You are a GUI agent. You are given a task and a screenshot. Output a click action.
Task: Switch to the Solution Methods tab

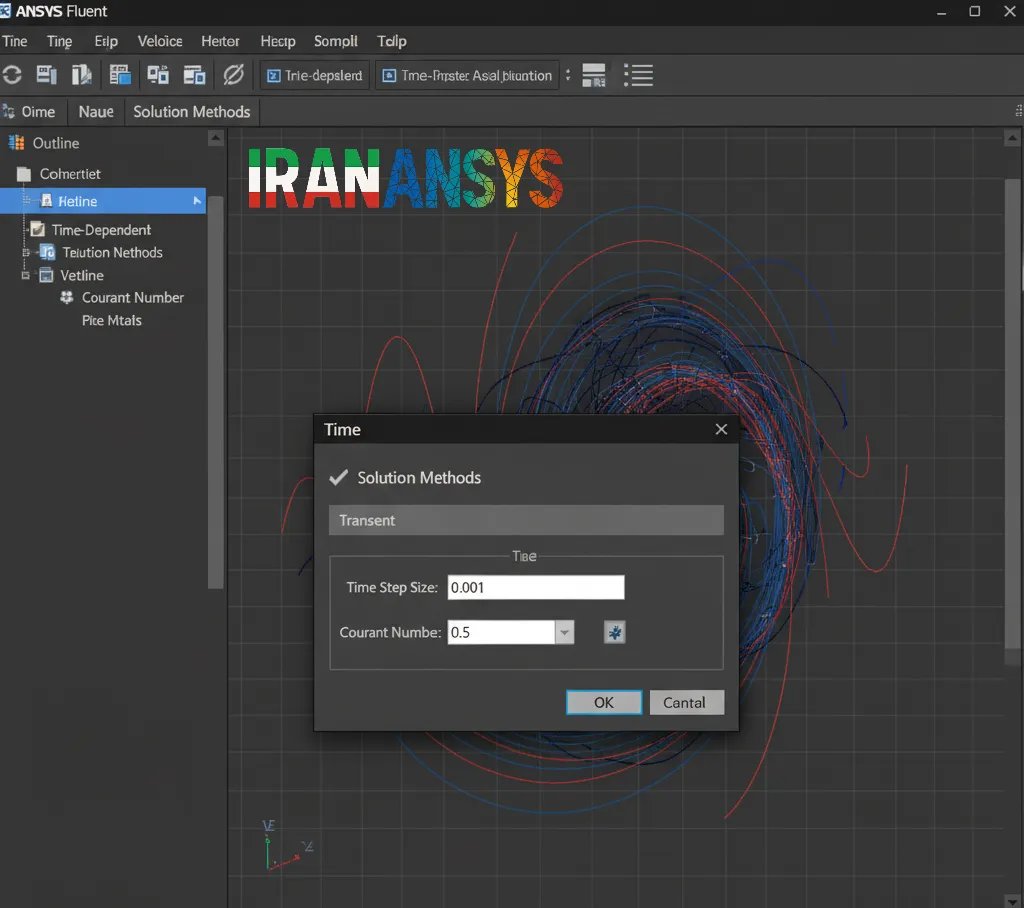tap(192, 112)
